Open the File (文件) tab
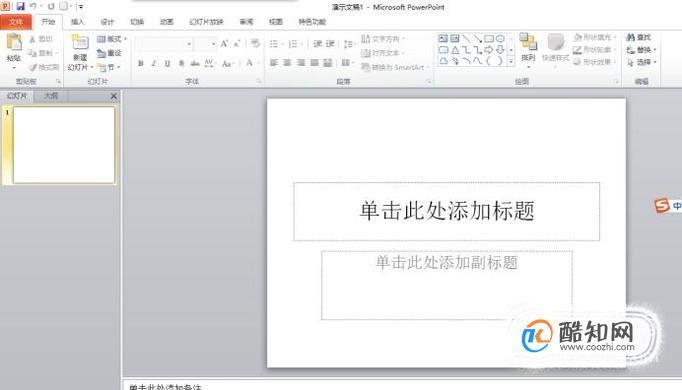 pos(16,22)
